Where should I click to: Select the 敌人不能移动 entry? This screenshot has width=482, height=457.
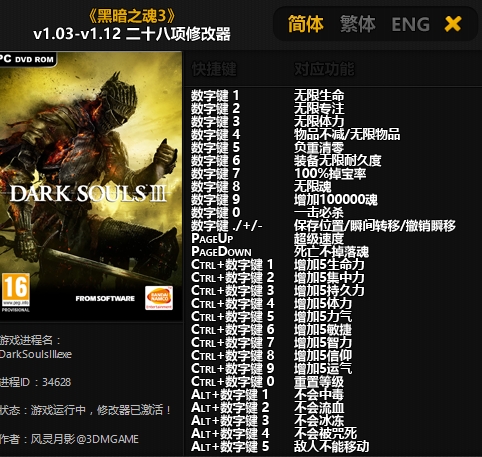[x=331, y=446]
